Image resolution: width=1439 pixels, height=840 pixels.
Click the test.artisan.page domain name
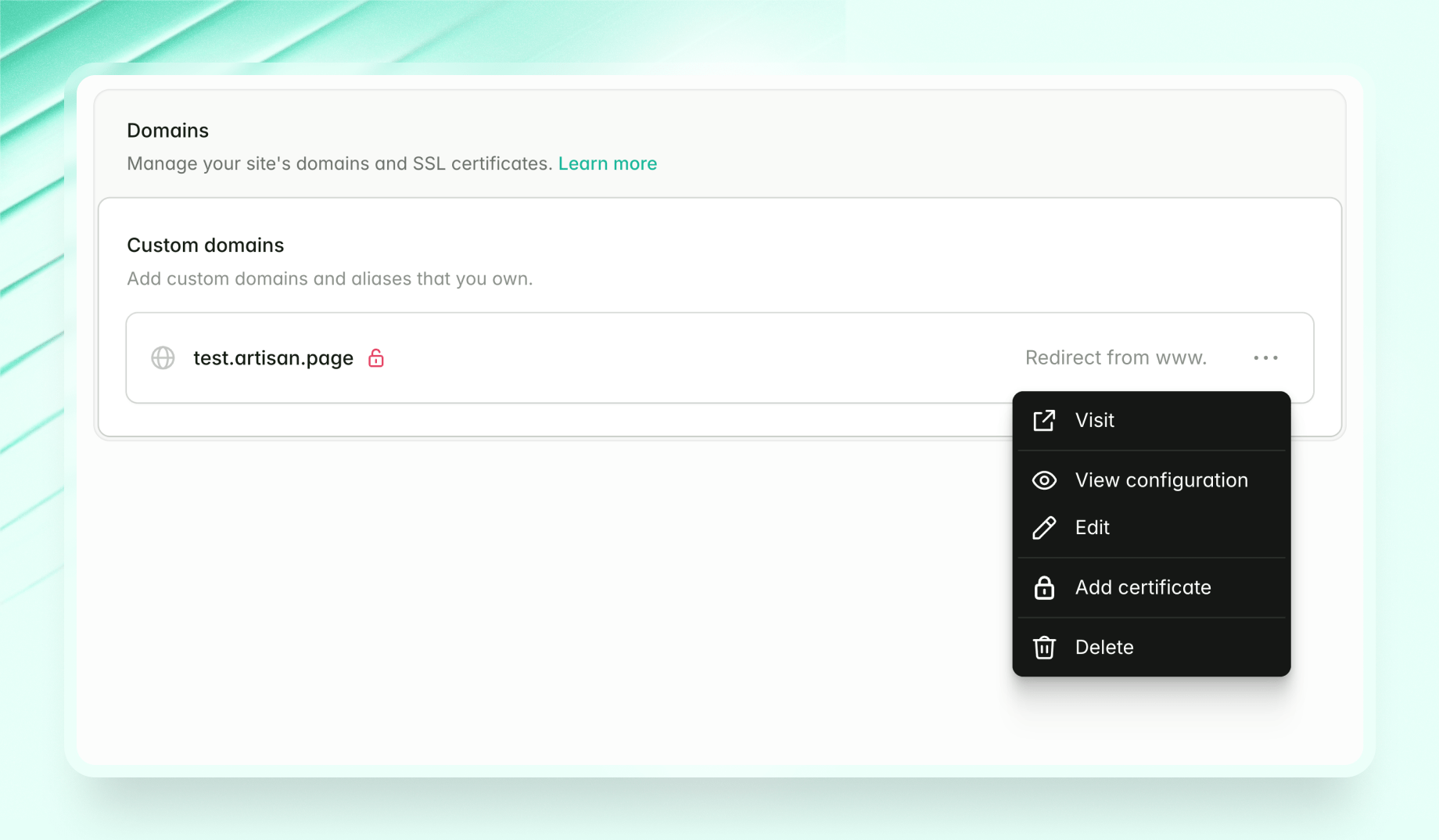coord(273,358)
